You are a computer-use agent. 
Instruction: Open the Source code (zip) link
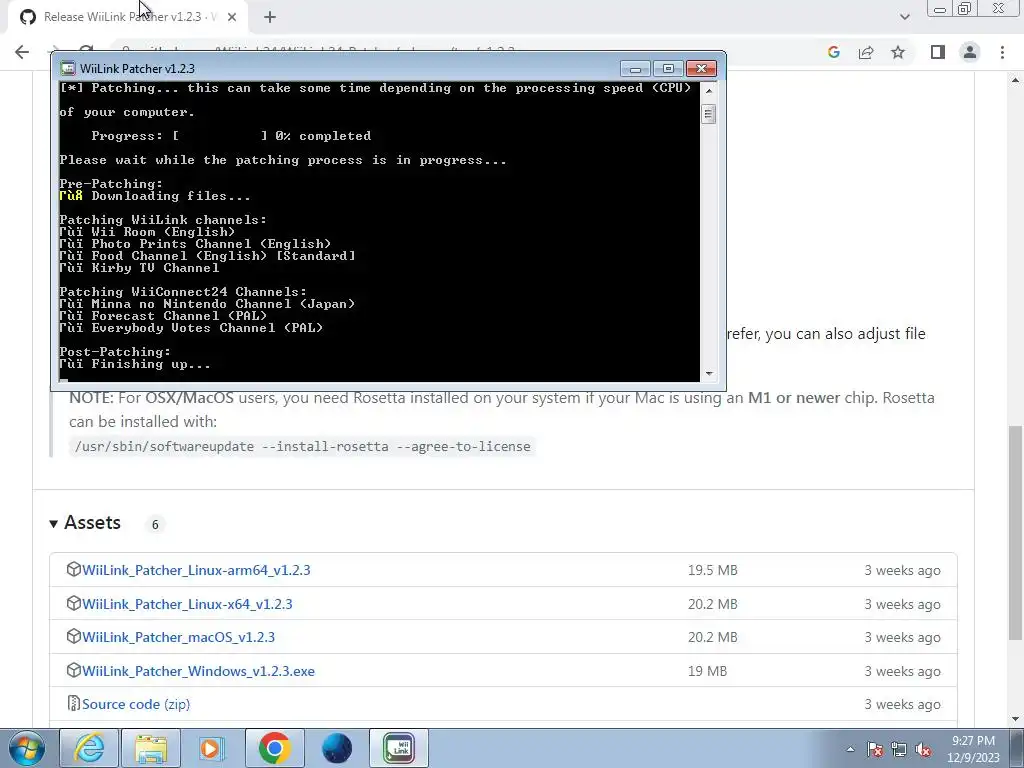coord(136,705)
